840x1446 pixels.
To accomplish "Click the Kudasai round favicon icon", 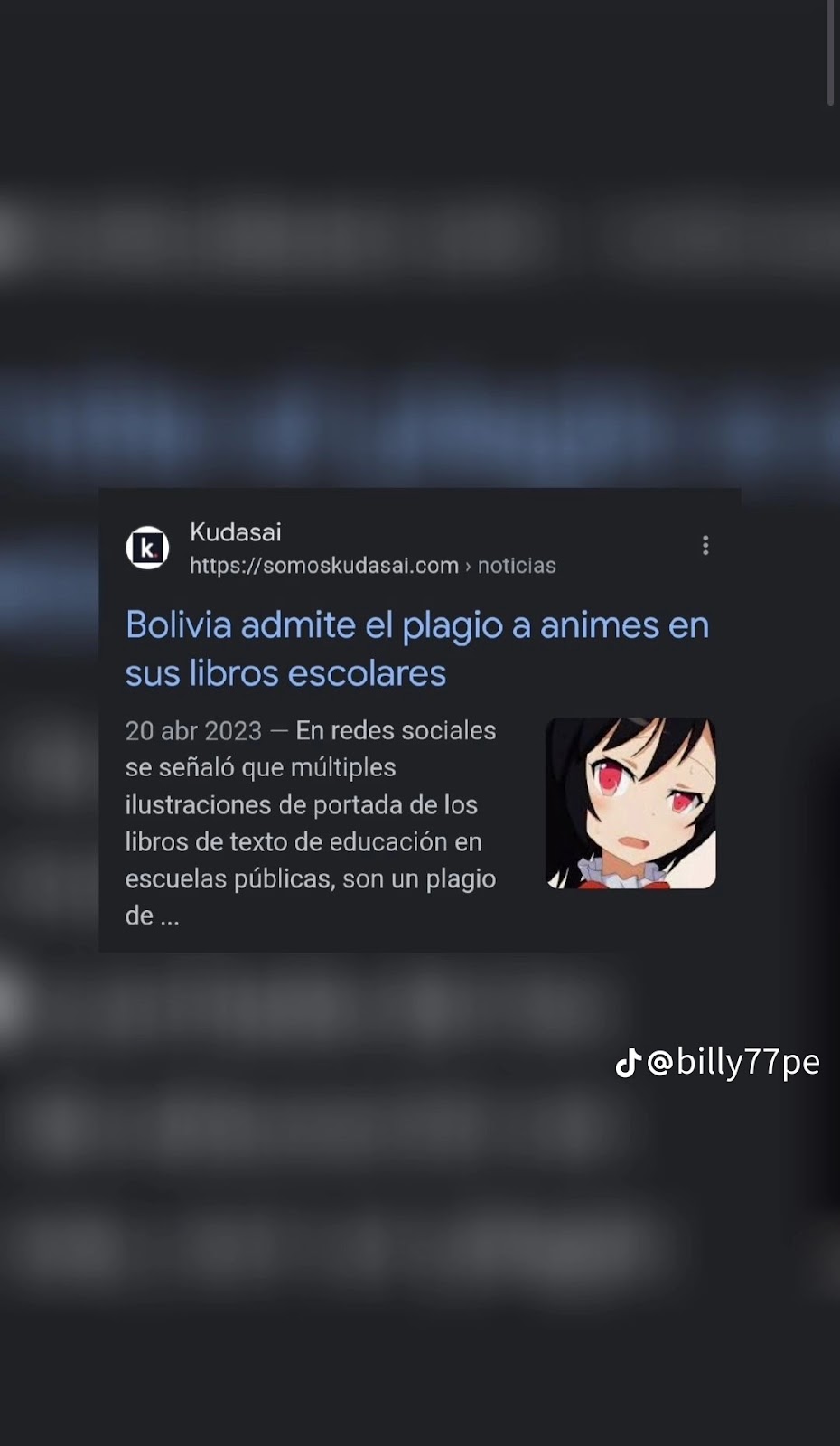I will click(147, 548).
